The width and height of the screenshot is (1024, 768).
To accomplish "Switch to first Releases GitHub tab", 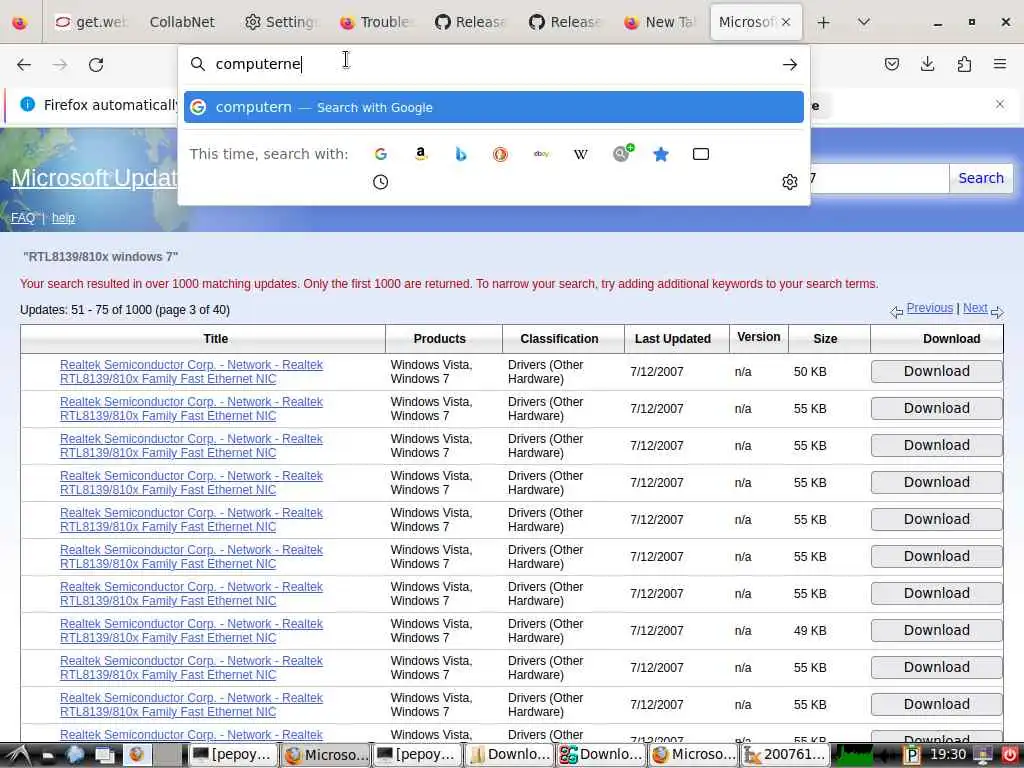I will point(471,22).
